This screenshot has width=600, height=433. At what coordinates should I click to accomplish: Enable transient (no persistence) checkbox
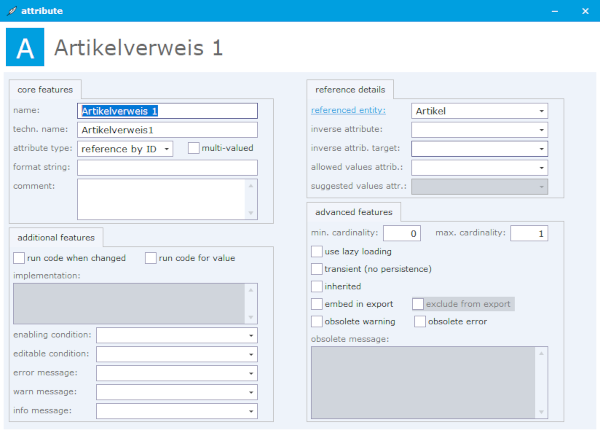(x=317, y=269)
